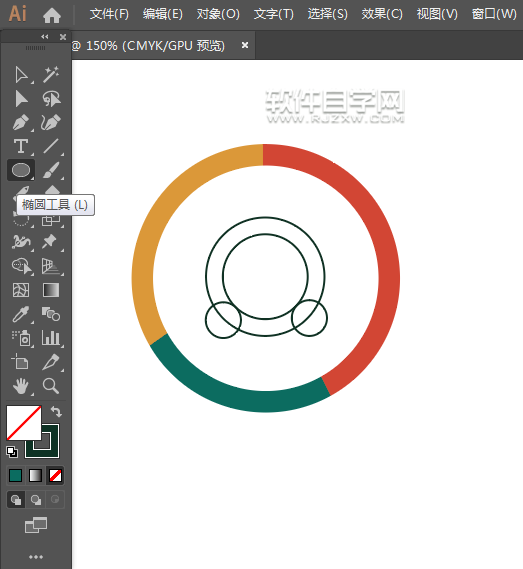Activate the Magic Wand tool
Viewport: 523px width, 569px height.
(51, 74)
